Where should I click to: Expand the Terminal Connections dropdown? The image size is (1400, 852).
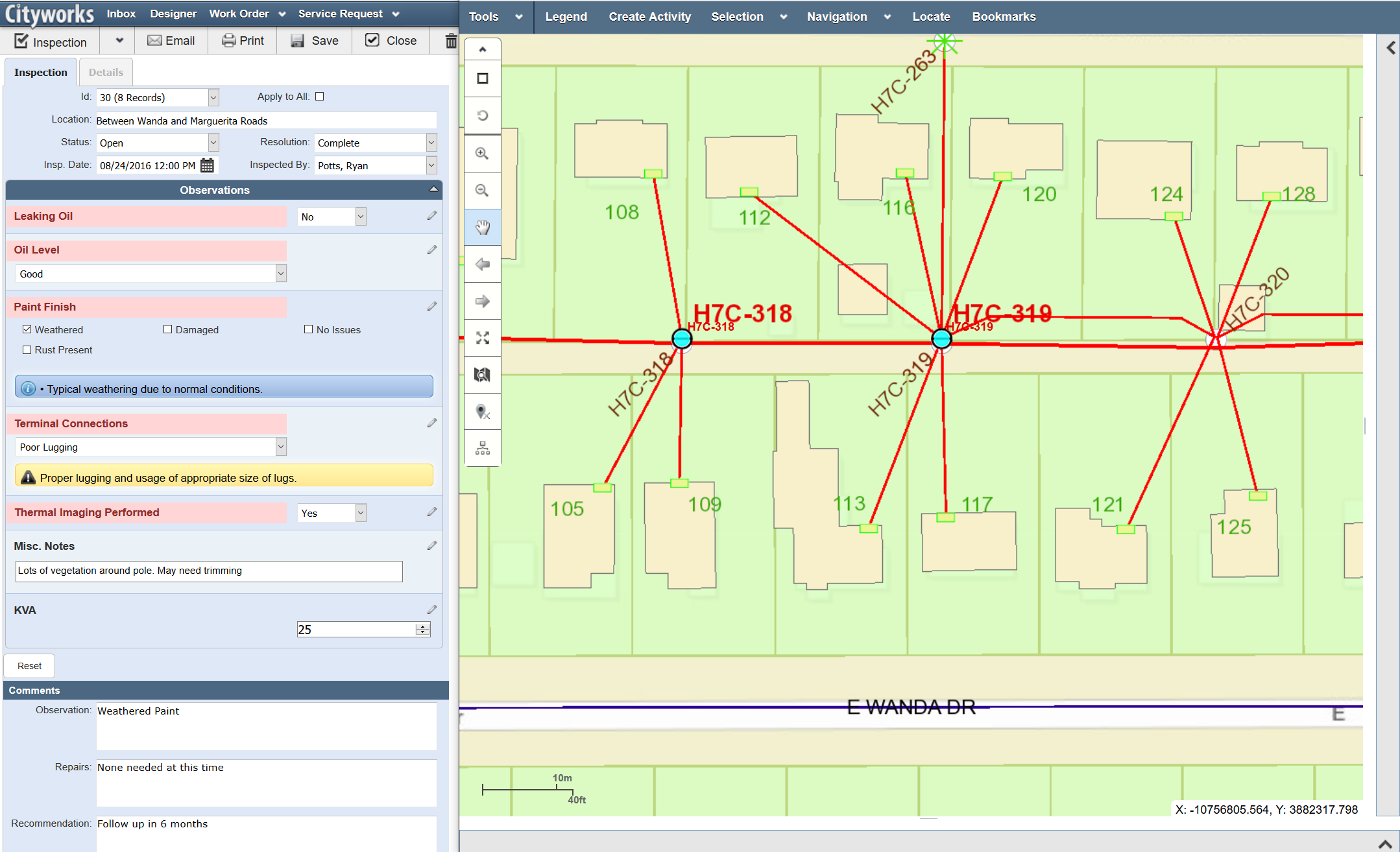pyautogui.click(x=281, y=447)
